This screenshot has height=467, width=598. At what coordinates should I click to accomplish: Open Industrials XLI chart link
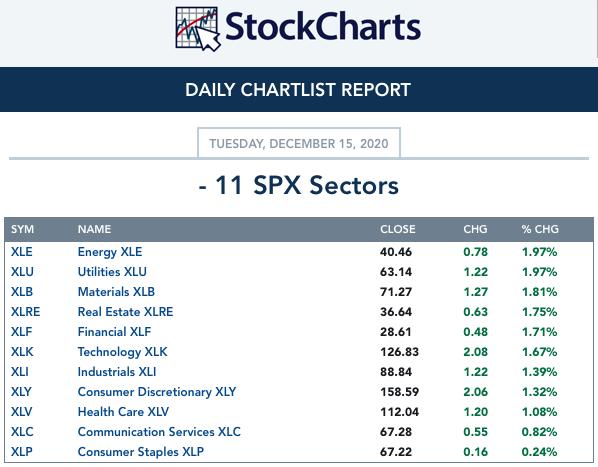click(x=117, y=372)
